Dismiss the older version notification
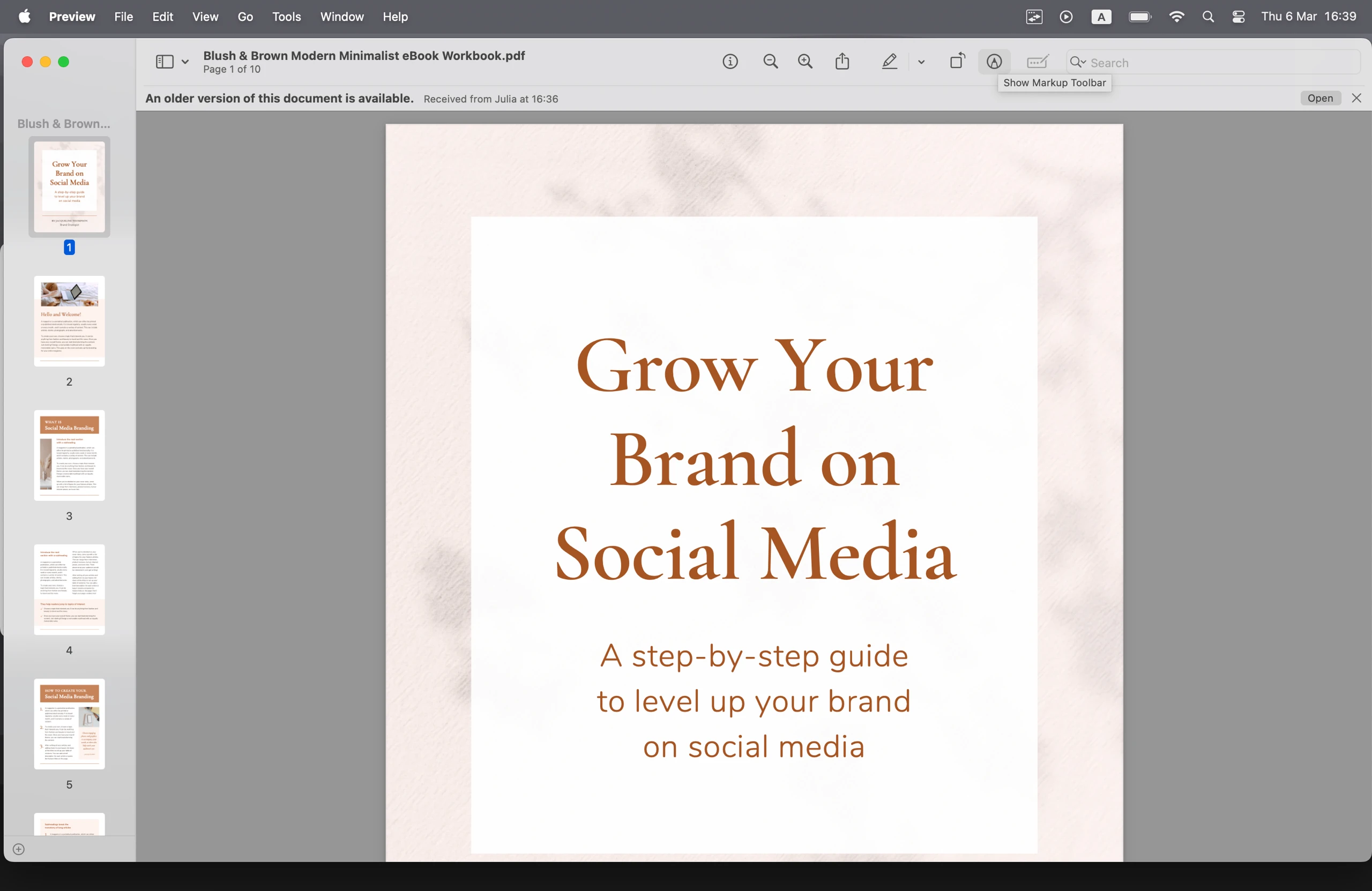Viewport: 1372px width, 891px height. 1356,98
